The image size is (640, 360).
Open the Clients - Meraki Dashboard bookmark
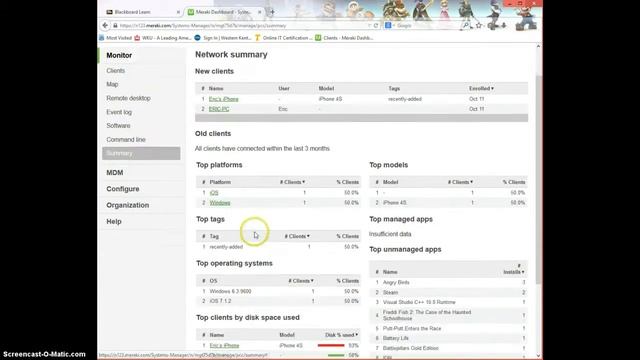click(344, 38)
